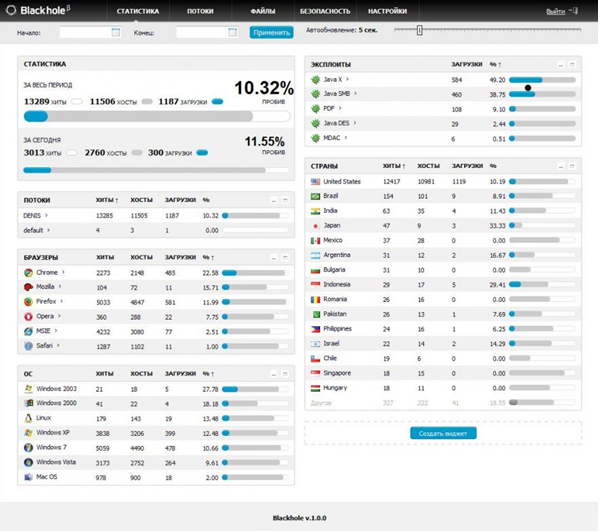This screenshot has width=600, height=532.
Task: Adjust the auto-refresh interval slider handle
Action: click(x=420, y=30)
